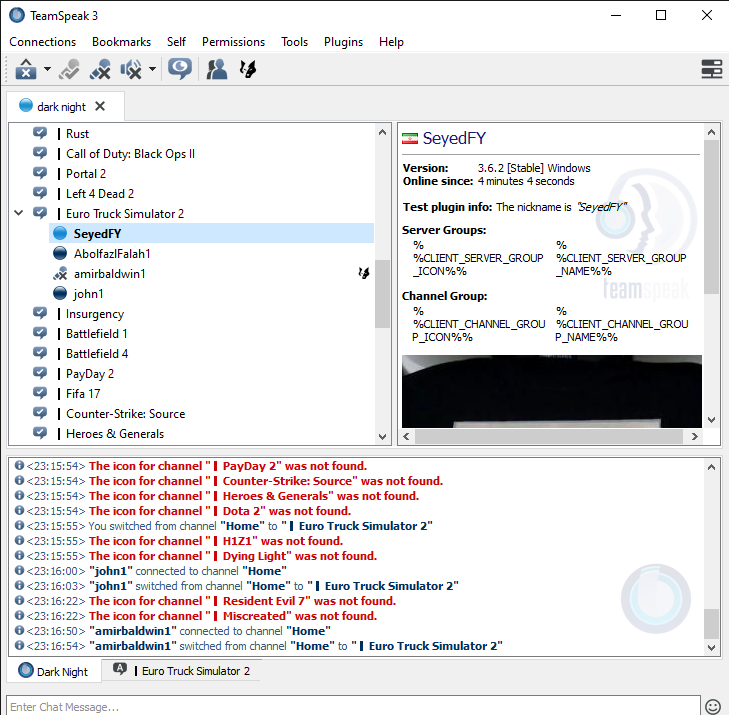729x715 pixels.
Task: Collapse the Euro Truck Simulator 2 channel
Action: click(x=19, y=213)
